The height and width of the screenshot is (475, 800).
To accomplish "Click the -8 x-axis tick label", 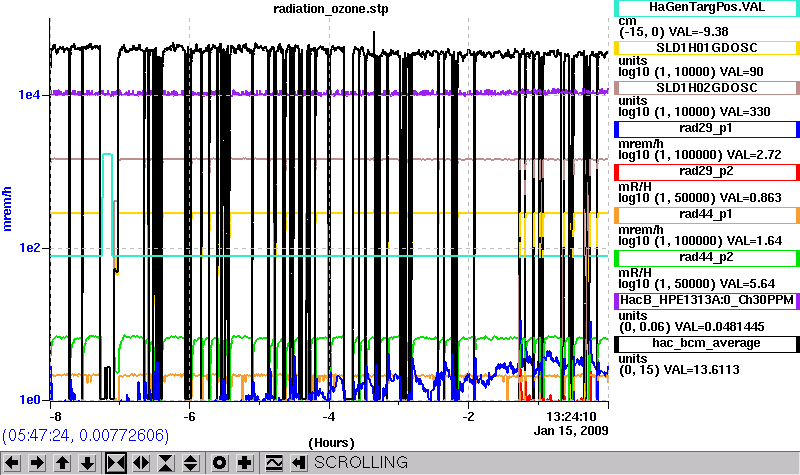I will point(55,416).
